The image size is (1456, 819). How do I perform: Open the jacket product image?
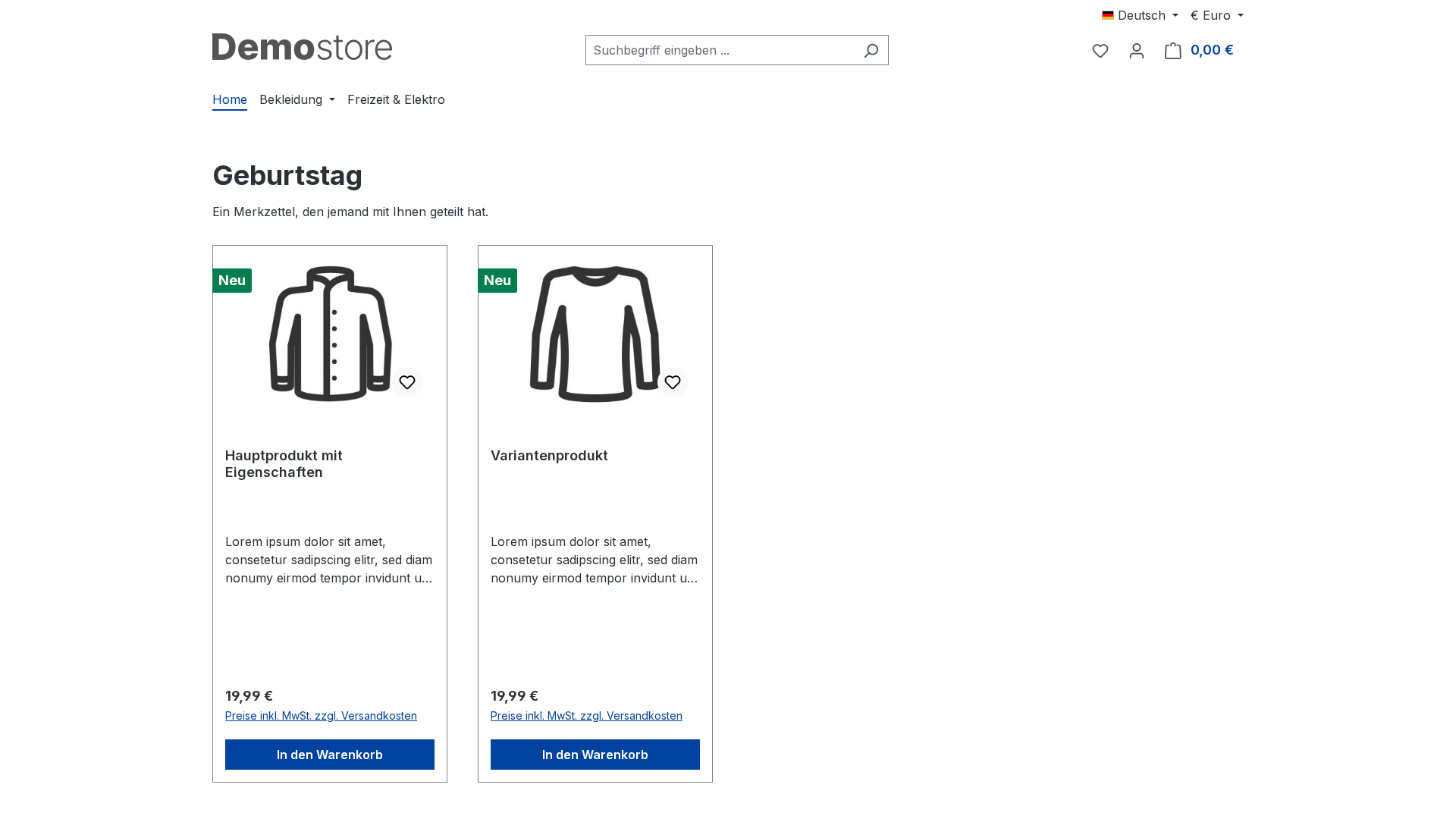(330, 334)
